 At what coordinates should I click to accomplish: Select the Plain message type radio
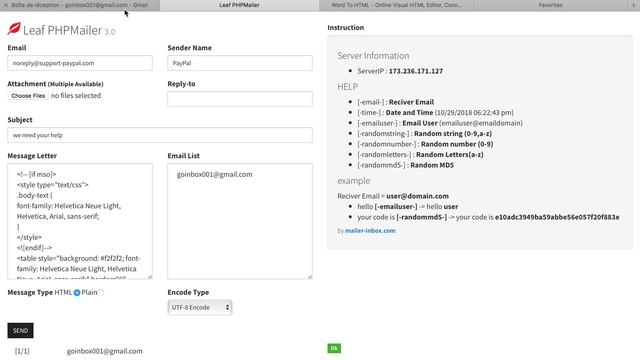(101, 293)
